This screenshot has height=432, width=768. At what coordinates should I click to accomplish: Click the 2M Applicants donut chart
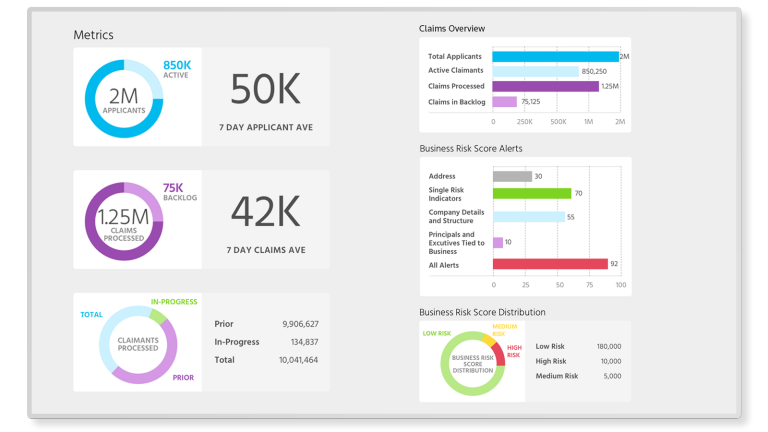[x=124, y=97]
